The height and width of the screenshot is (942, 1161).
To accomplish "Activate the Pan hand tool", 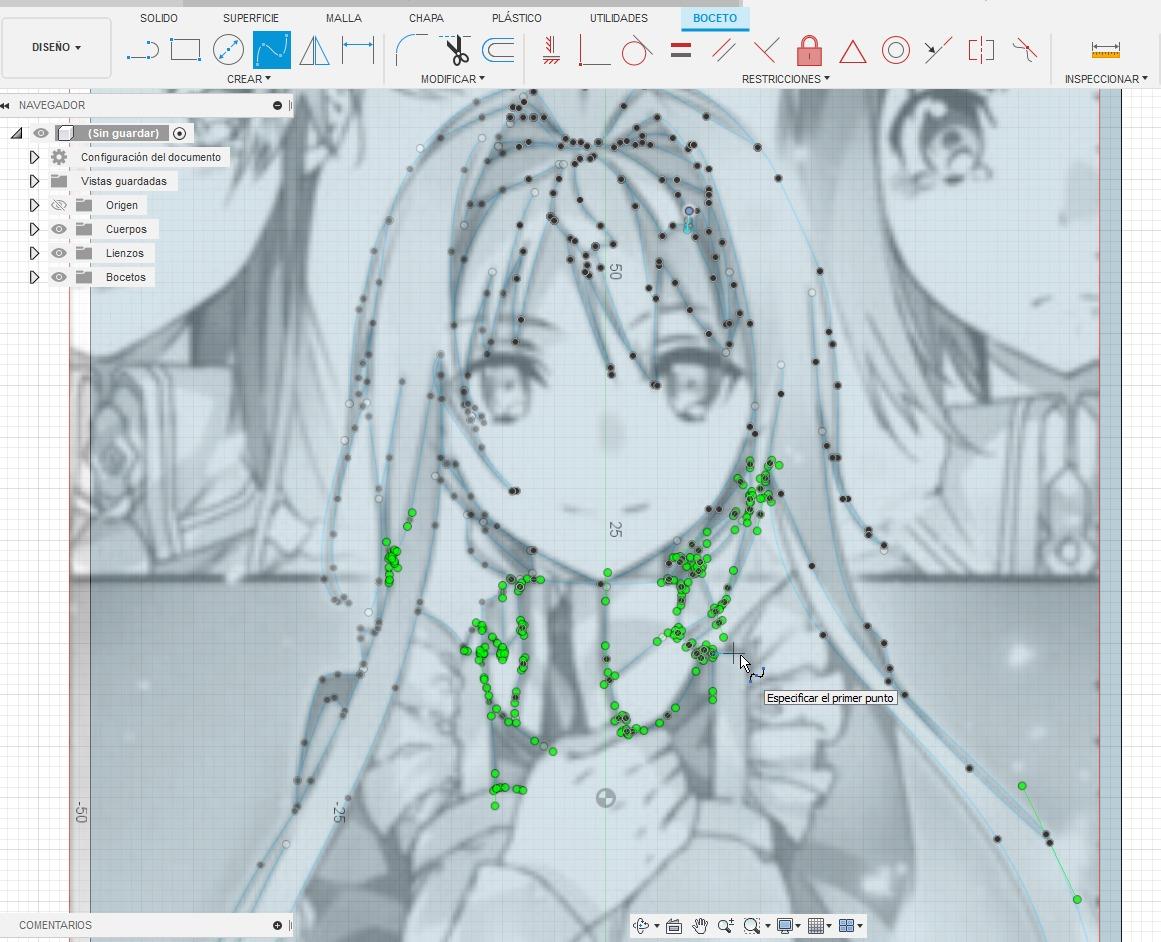I will coord(700,926).
